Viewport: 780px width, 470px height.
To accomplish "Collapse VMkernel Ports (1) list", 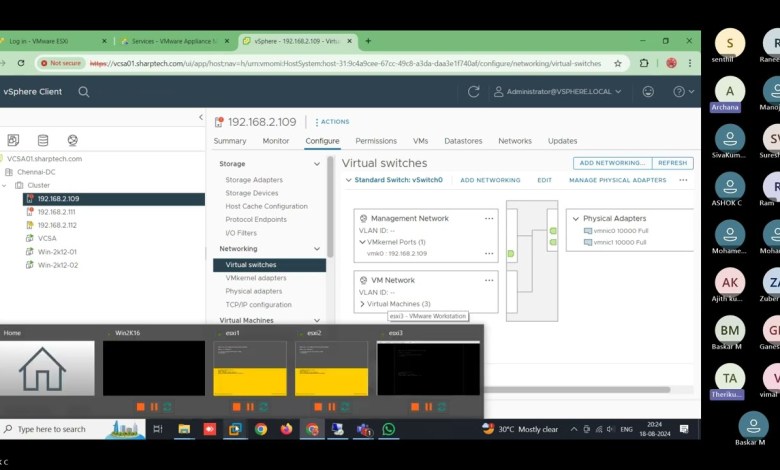I will [x=363, y=242].
